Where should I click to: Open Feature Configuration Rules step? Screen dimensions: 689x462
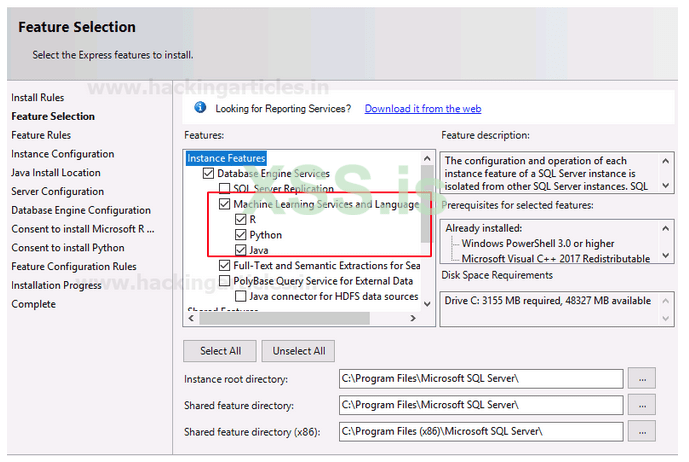point(74,267)
